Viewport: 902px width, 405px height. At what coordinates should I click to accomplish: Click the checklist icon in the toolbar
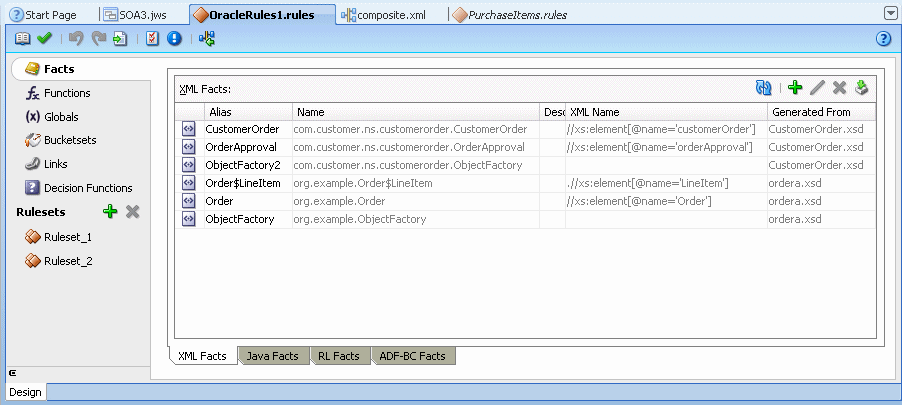152,39
